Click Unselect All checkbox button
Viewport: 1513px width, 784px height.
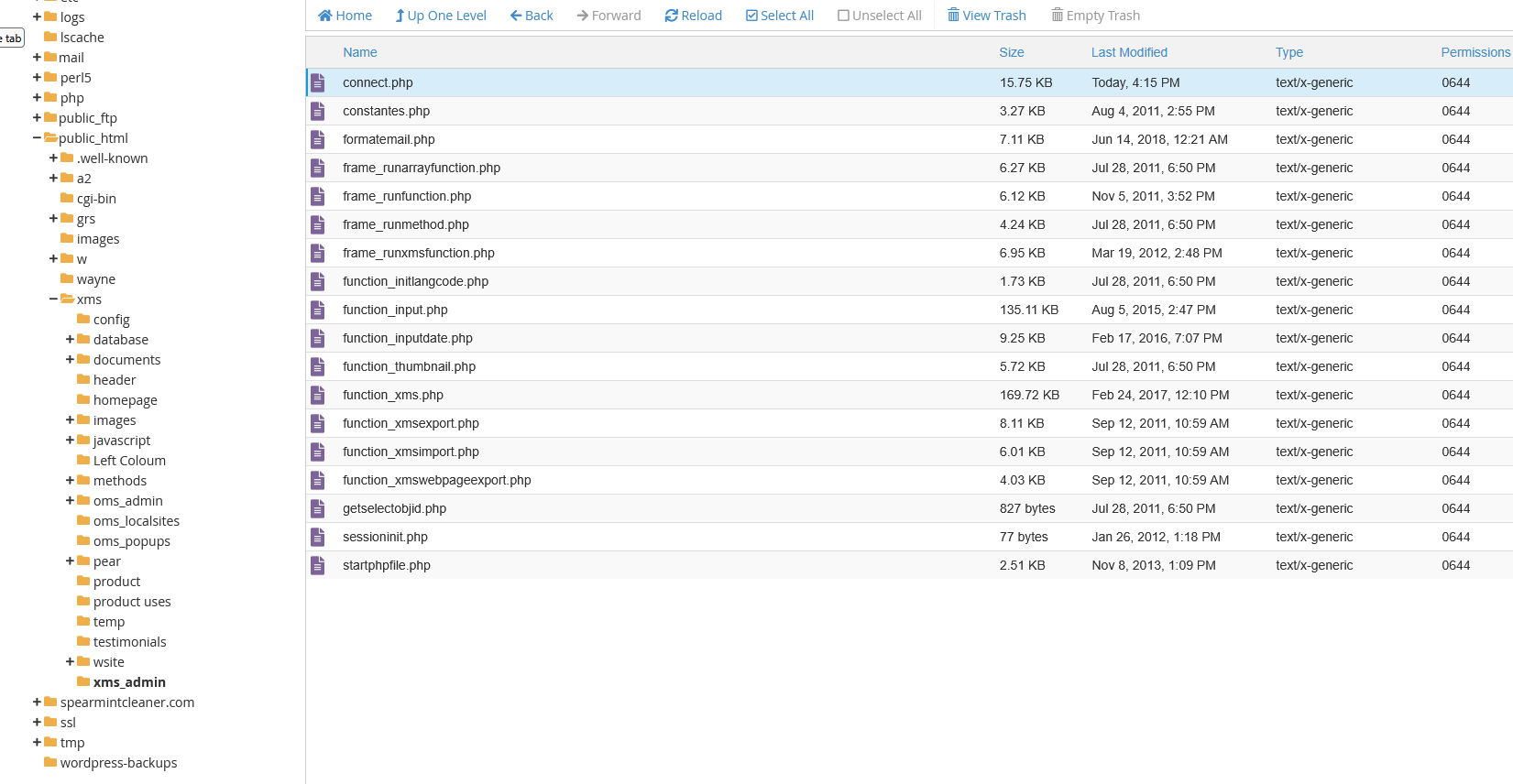pyautogui.click(x=879, y=16)
